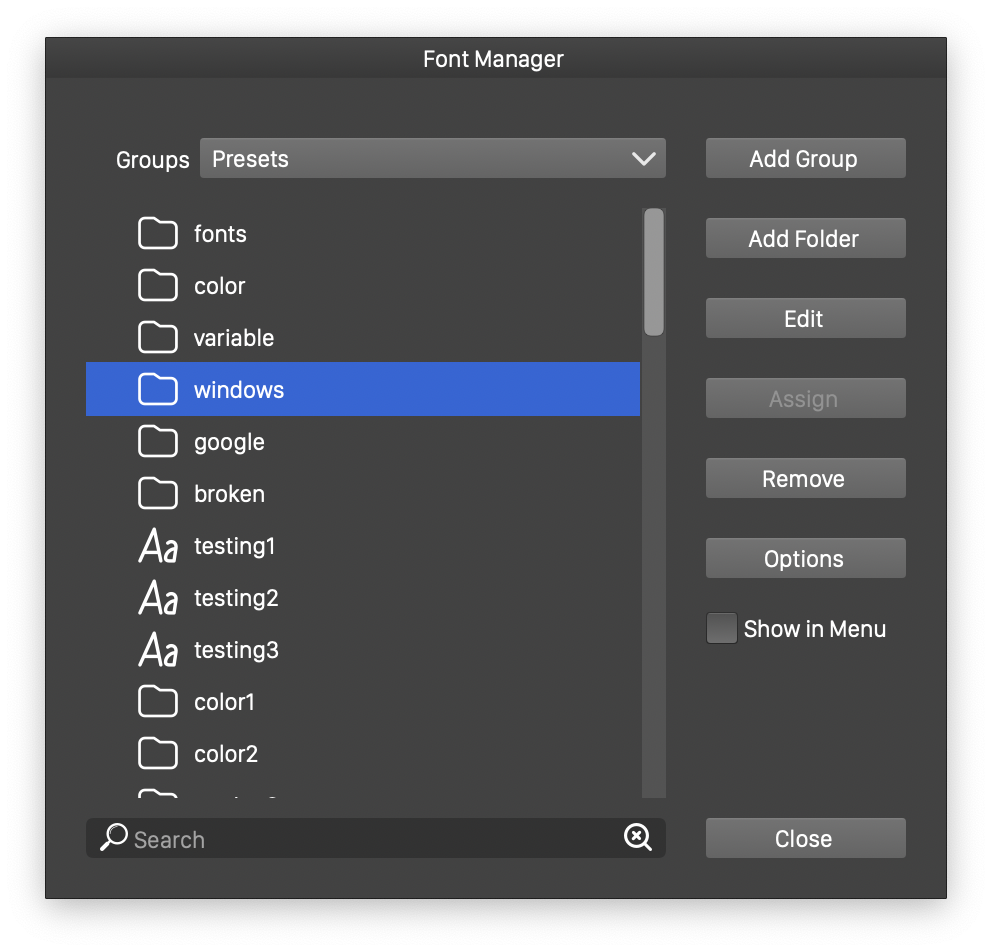The height and width of the screenshot is (952, 992).
Task: Open the Groups Presets dropdown
Action: (x=432, y=159)
